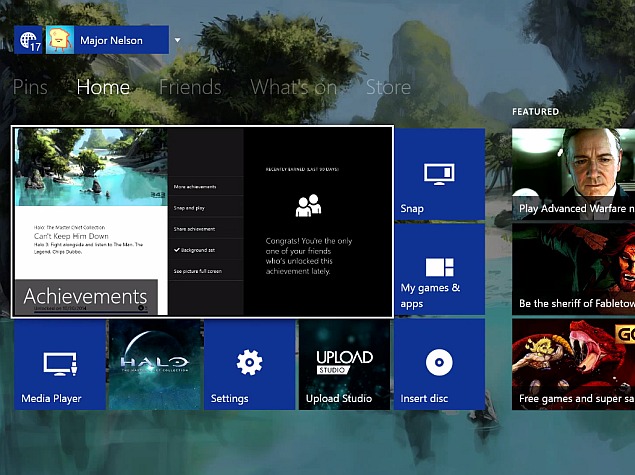
Task: Navigate to the Store tab
Action: point(388,87)
